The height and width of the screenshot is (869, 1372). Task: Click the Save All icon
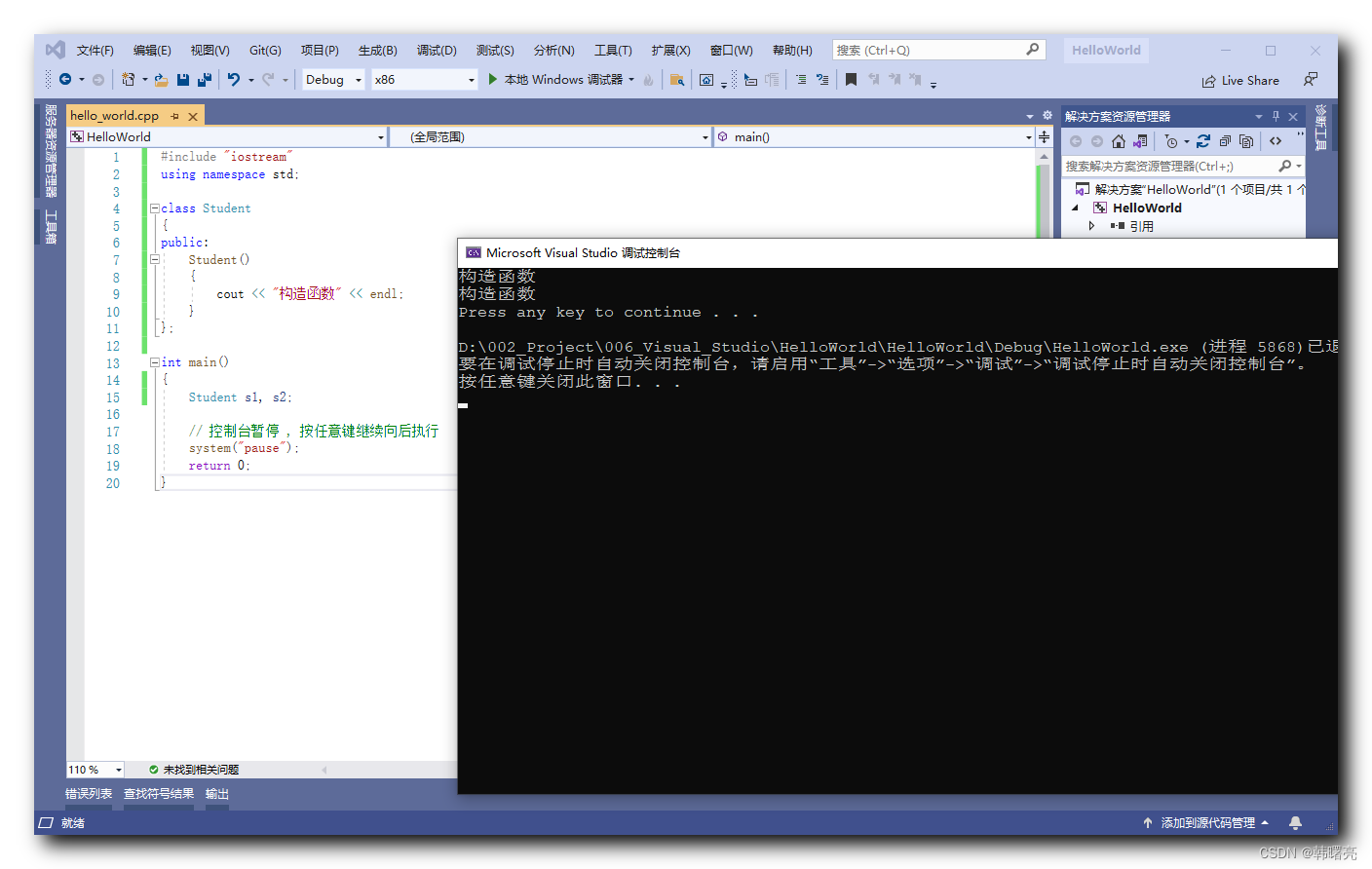point(205,80)
